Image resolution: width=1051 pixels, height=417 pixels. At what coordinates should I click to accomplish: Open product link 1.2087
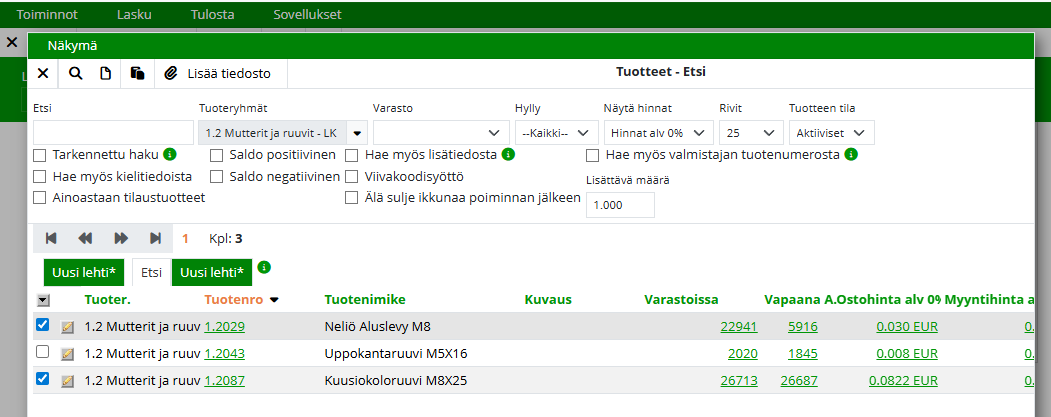[x=224, y=380]
